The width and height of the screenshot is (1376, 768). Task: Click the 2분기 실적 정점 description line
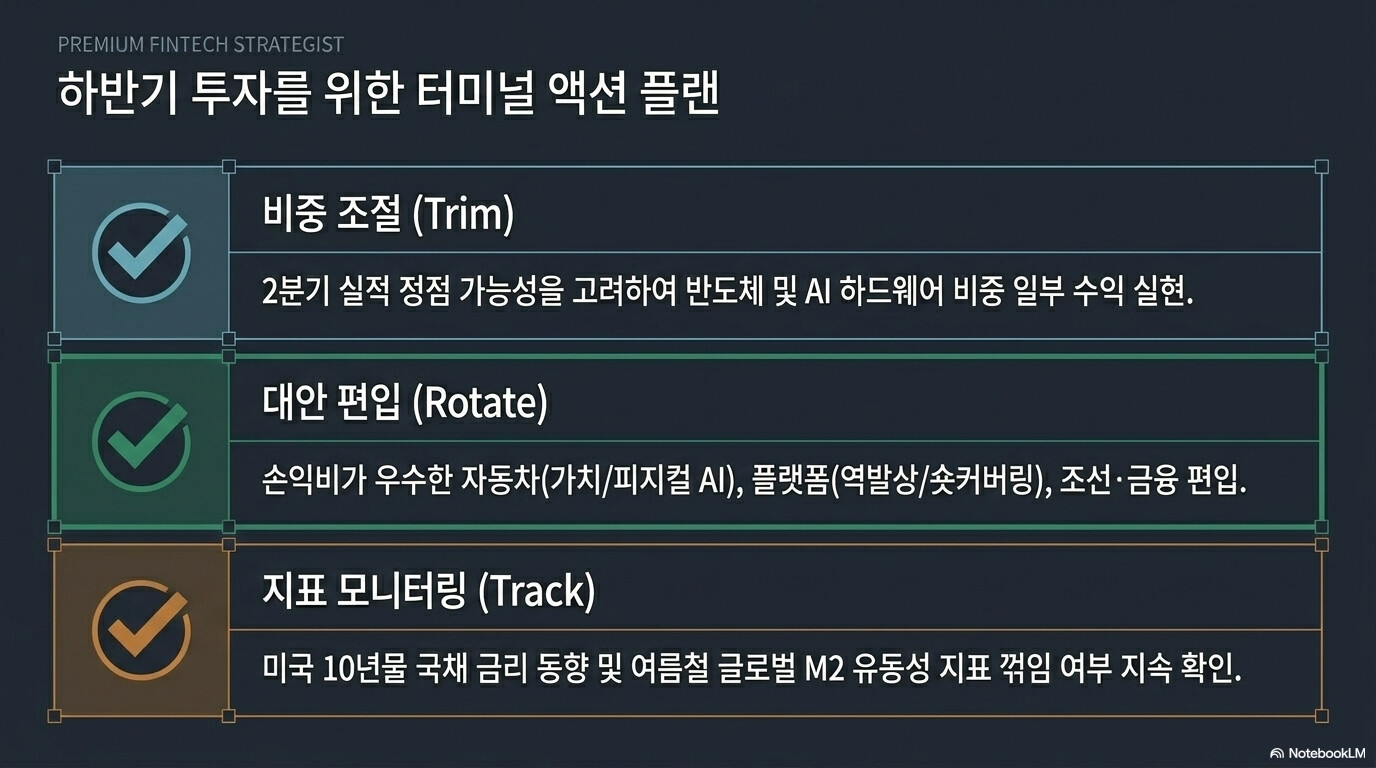728,293
